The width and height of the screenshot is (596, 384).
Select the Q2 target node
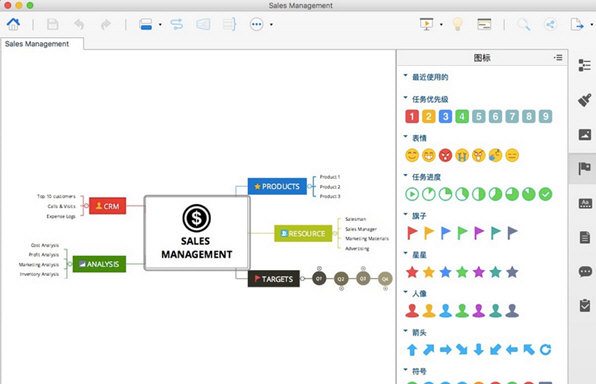pos(341,279)
